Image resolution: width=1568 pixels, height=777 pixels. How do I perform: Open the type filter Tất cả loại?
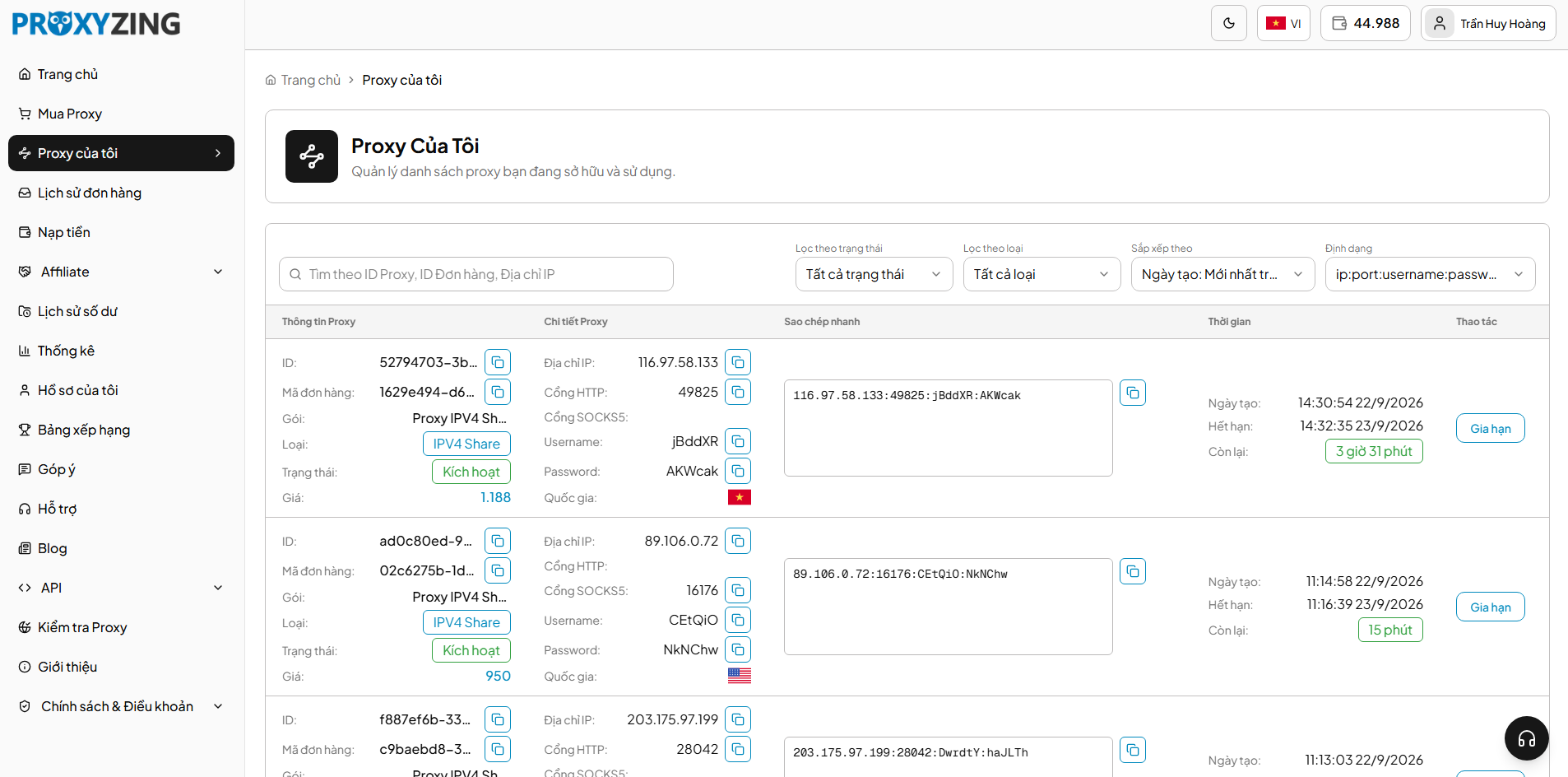[1041, 274]
